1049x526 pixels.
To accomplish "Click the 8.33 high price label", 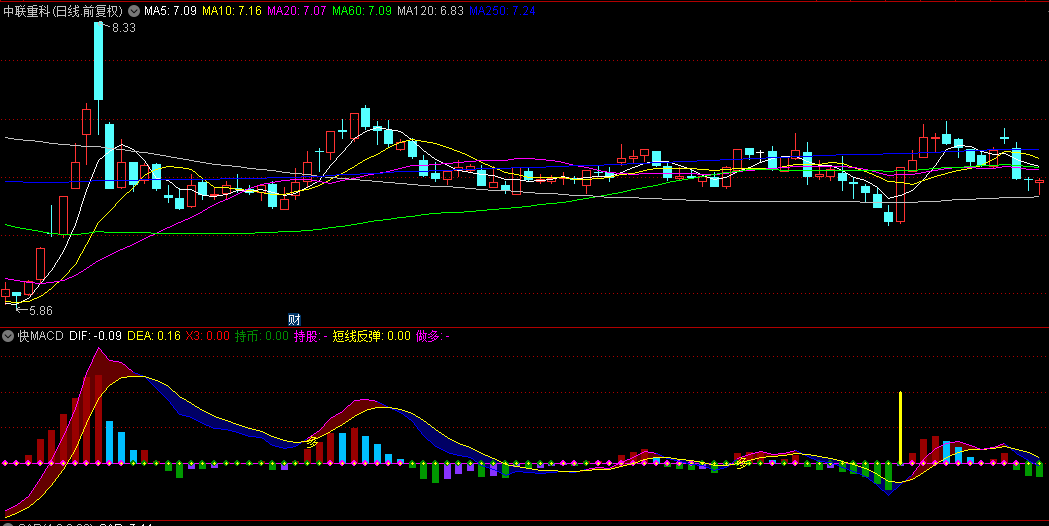I will coord(124,28).
